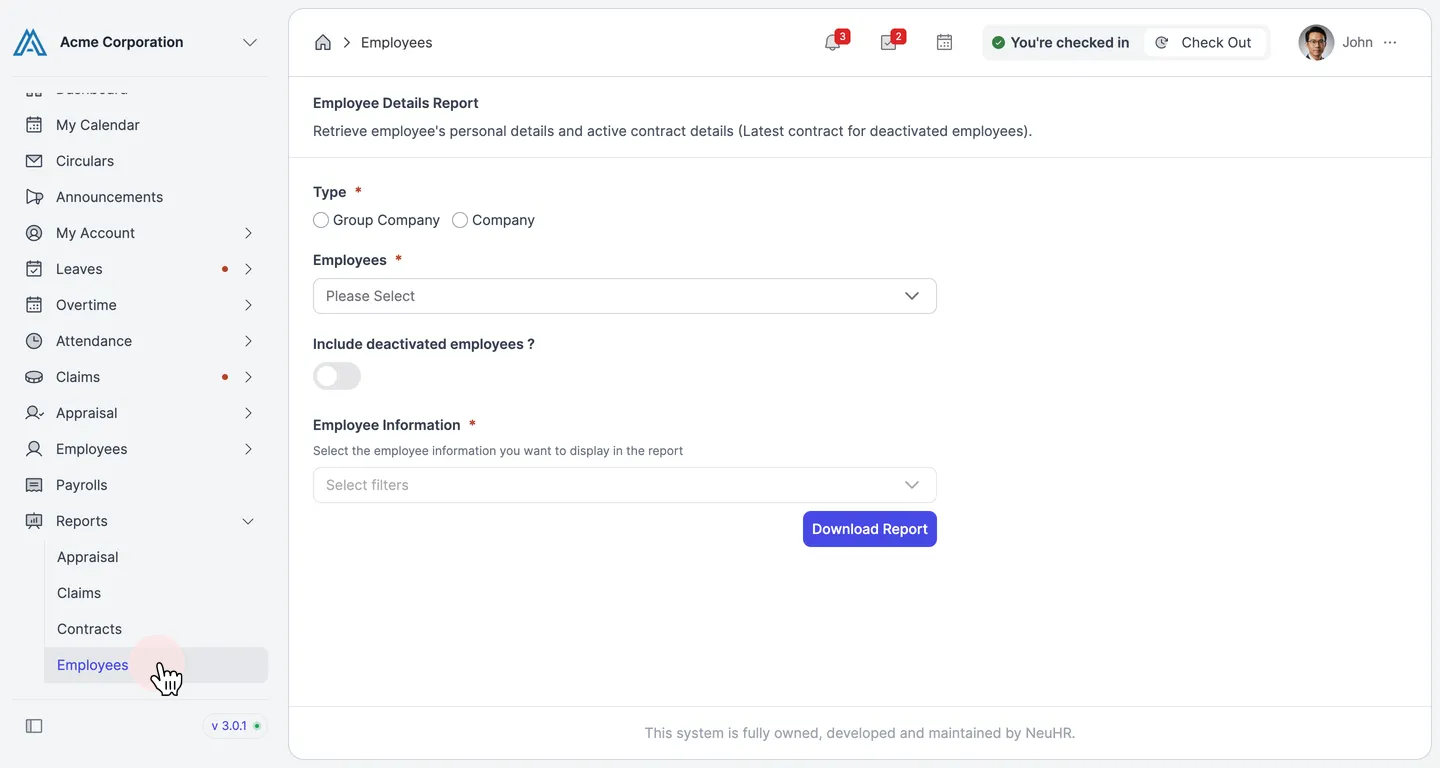This screenshot has width=1440, height=768.
Task: Open the calendar icon in top bar
Action: click(x=944, y=42)
